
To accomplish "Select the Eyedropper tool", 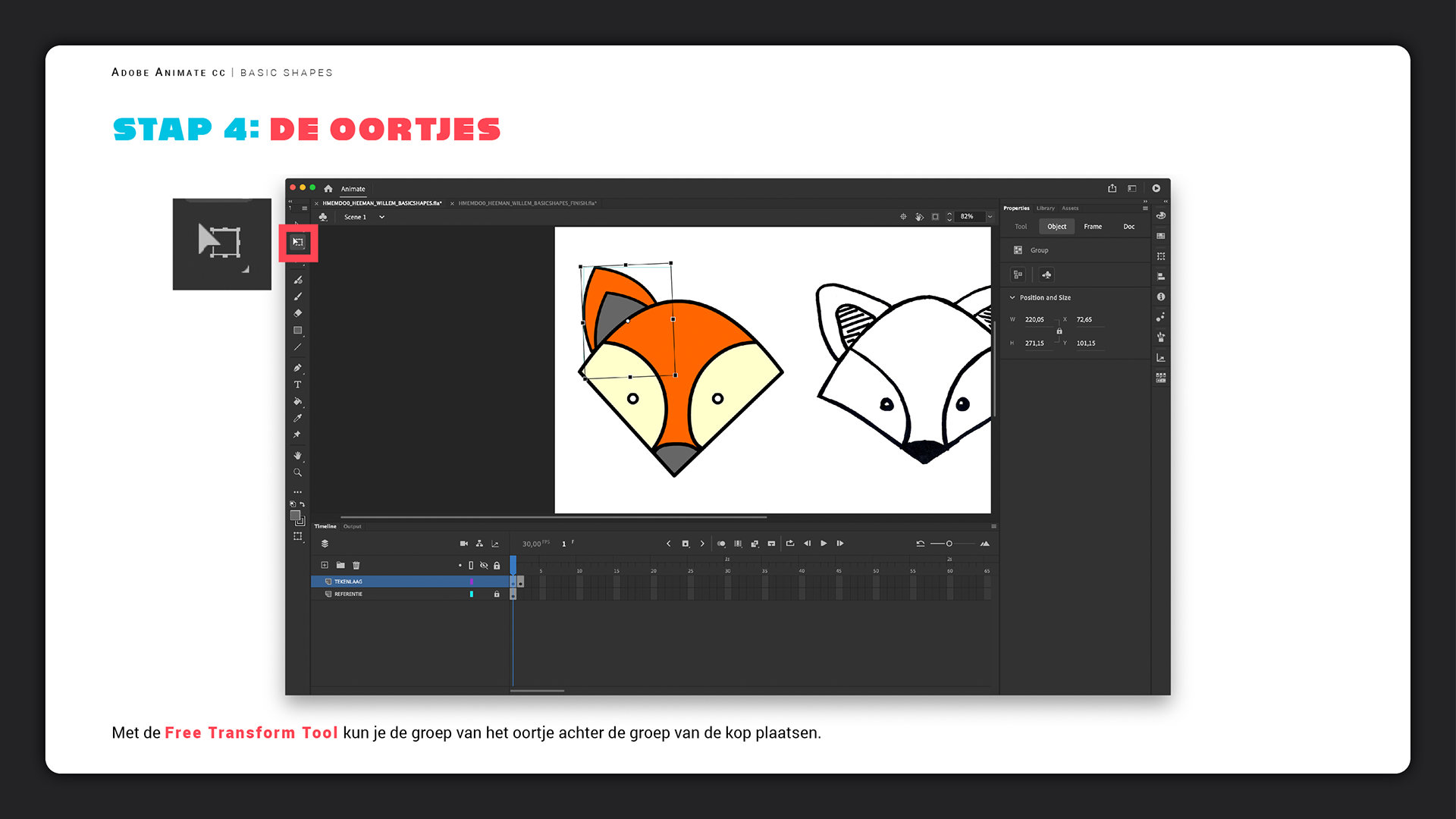I will 298,418.
